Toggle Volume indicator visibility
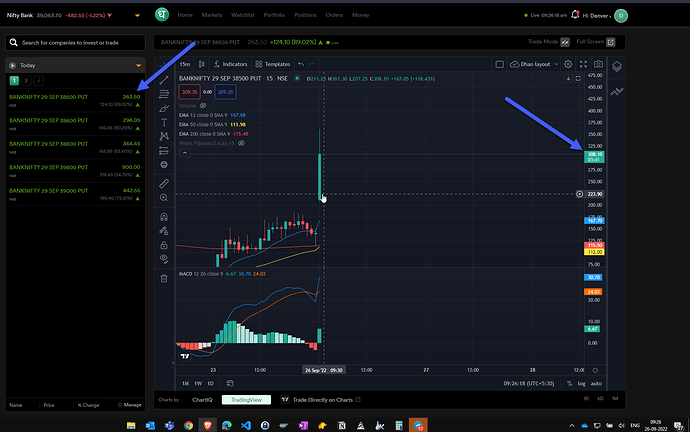This screenshot has height=432, width=690. pyautogui.click(x=203, y=106)
